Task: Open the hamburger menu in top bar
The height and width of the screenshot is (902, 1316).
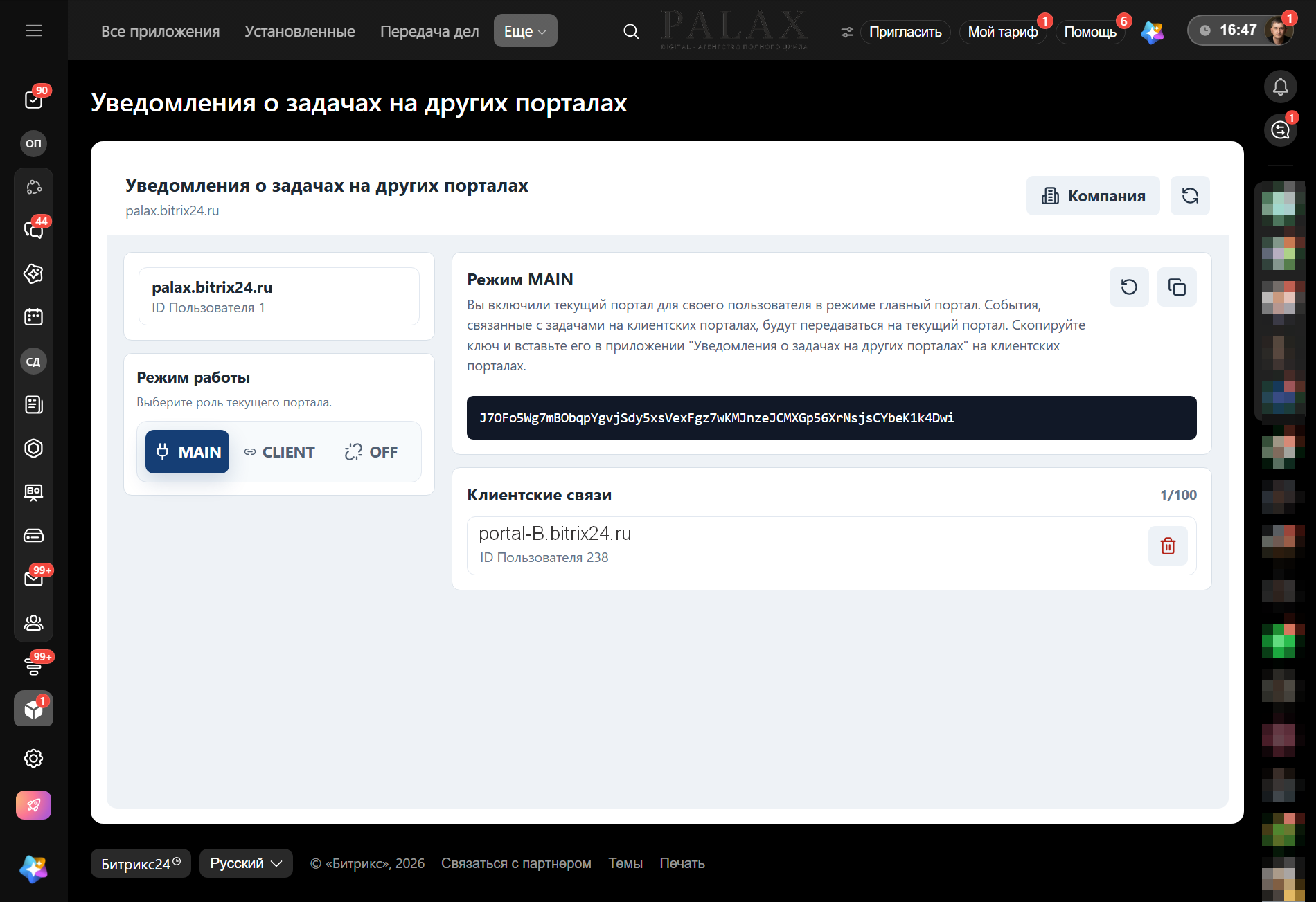Action: (x=34, y=30)
